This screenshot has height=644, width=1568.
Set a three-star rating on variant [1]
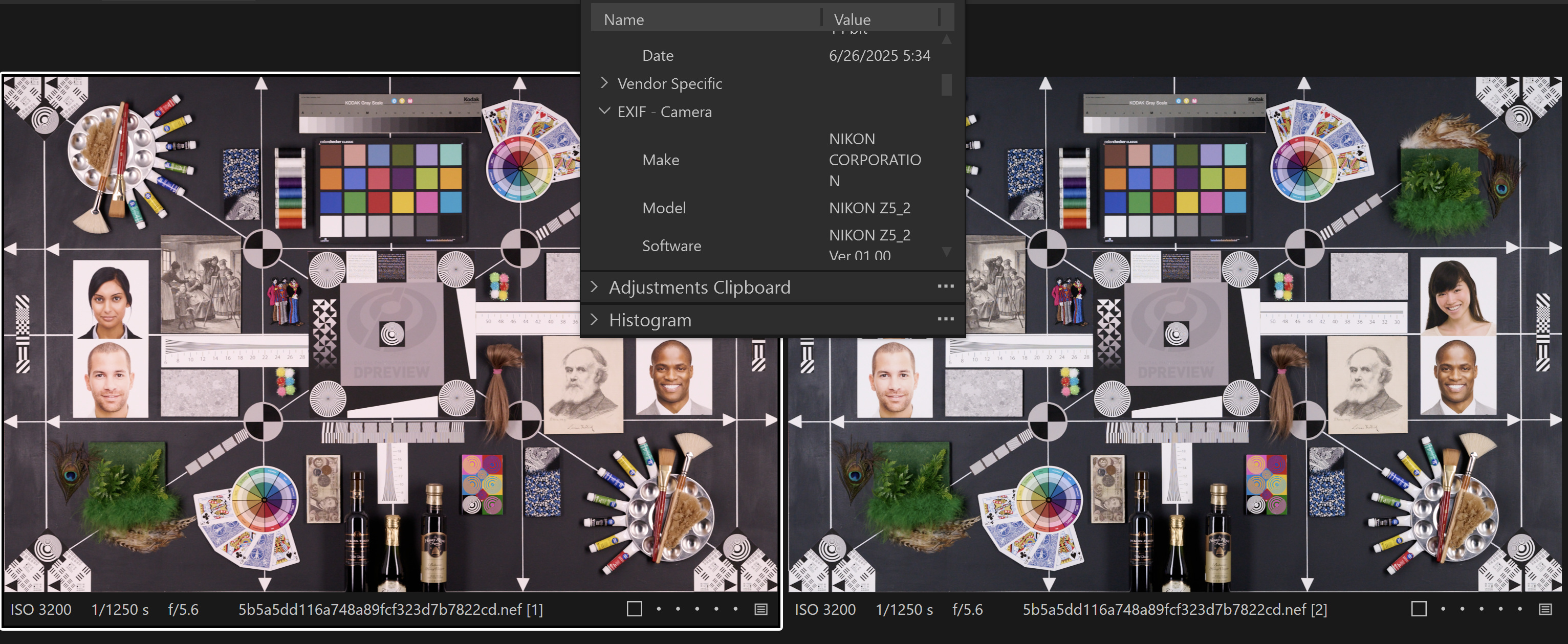pyautogui.click(x=697, y=609)
